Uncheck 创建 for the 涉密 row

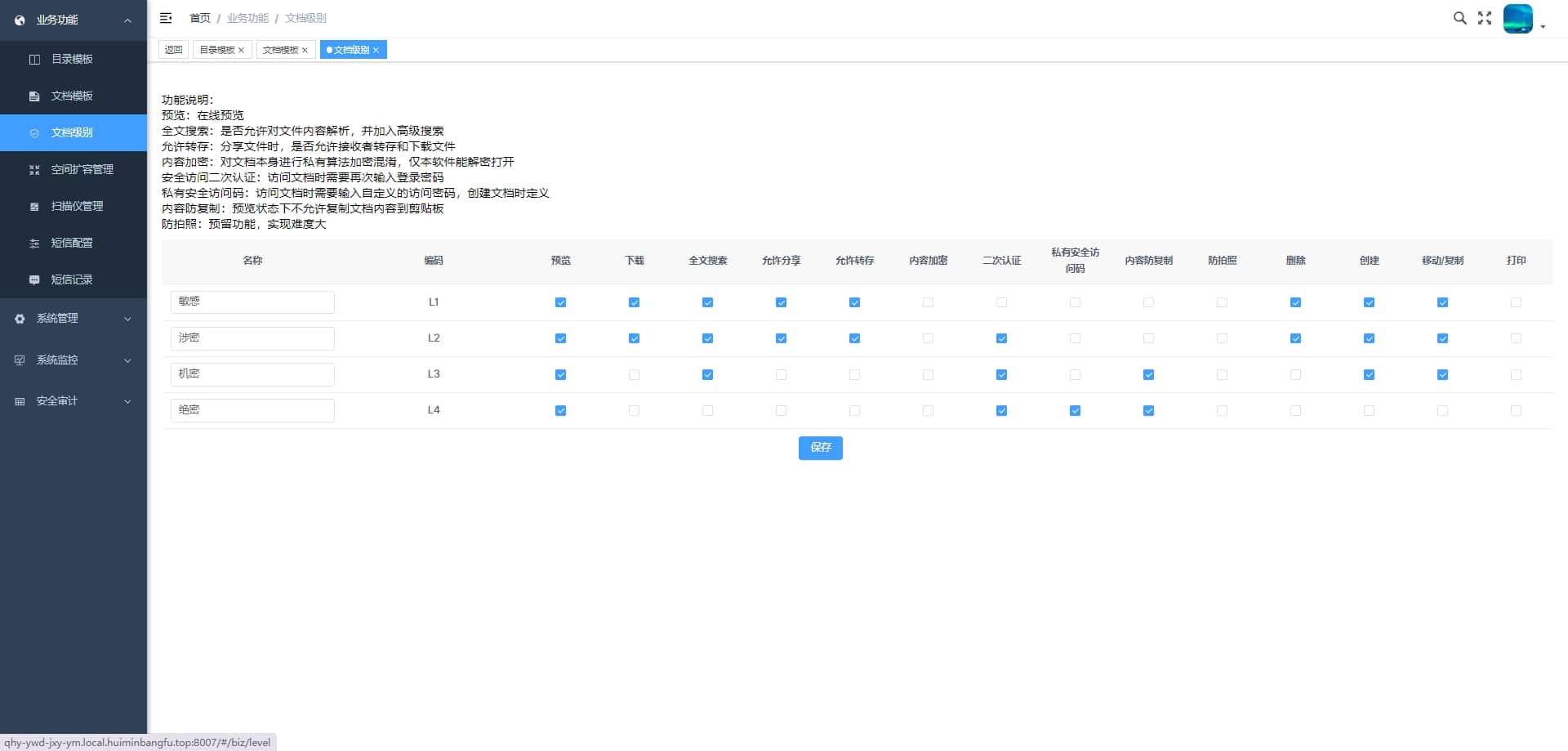(1369, 338)
